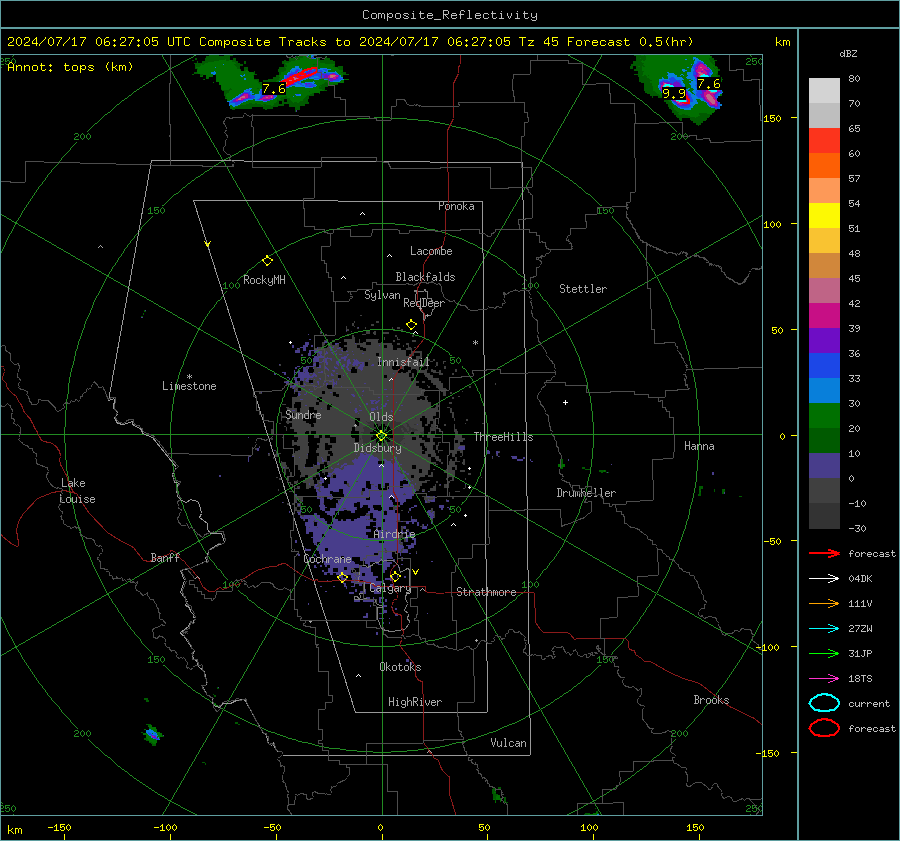Click the magenta 42 dBZ color swatch

824,315
